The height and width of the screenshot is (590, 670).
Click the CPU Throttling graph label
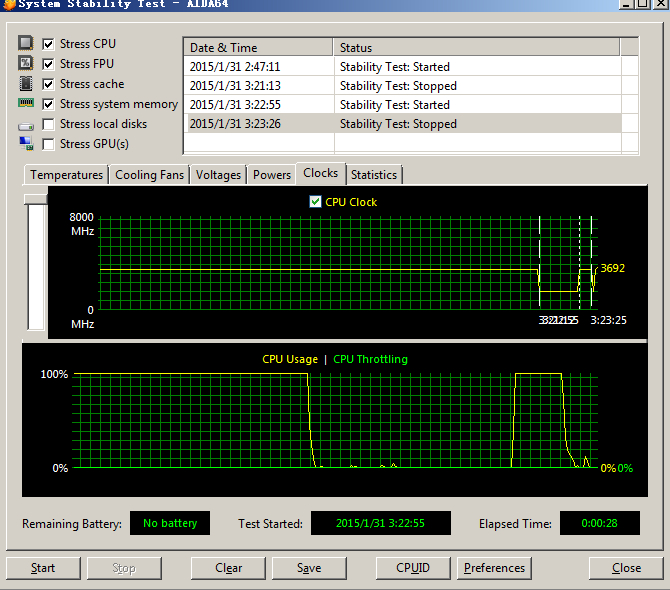click(370, 359)
